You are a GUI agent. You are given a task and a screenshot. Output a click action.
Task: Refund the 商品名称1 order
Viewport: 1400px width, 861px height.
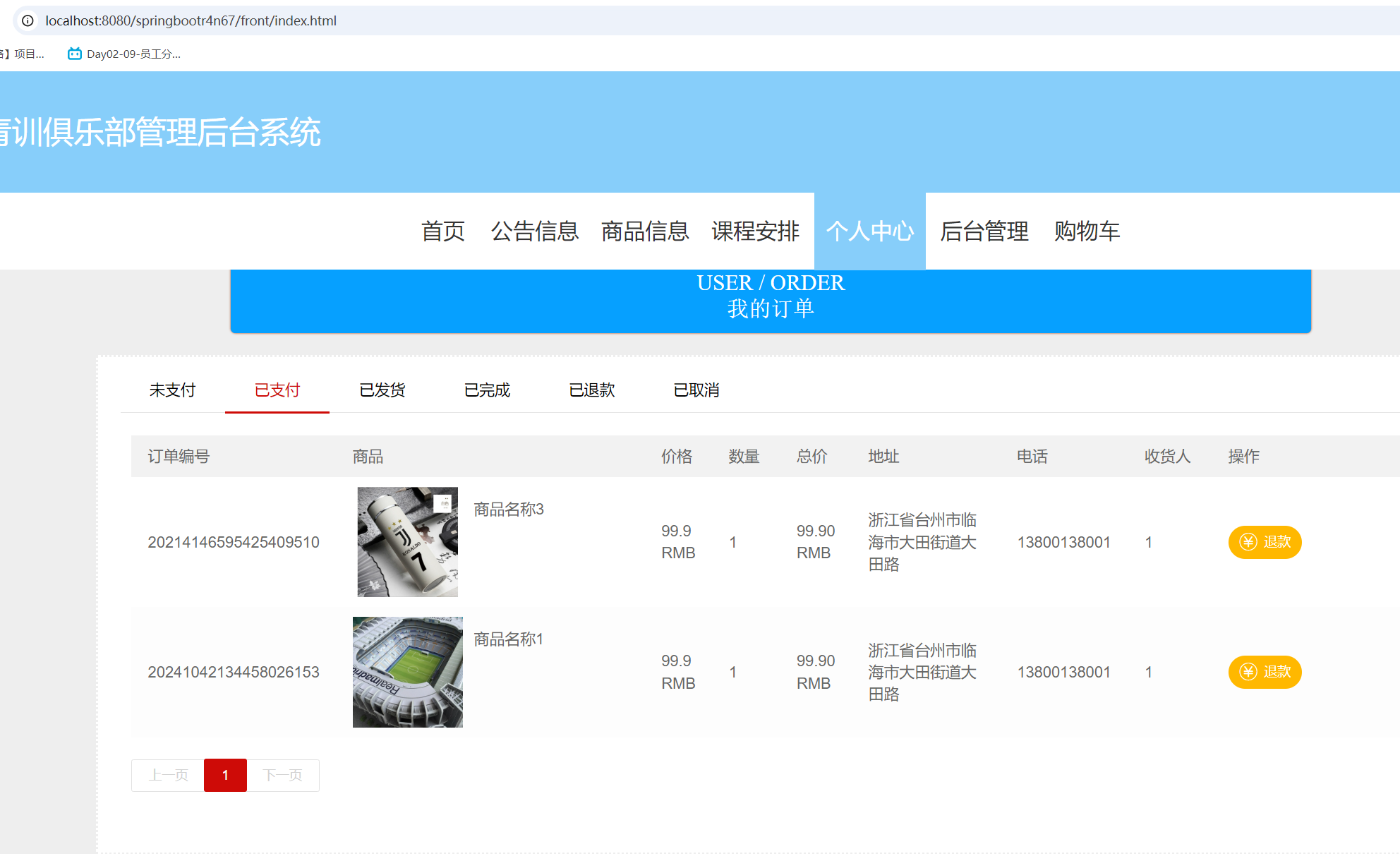[1265, 672]
